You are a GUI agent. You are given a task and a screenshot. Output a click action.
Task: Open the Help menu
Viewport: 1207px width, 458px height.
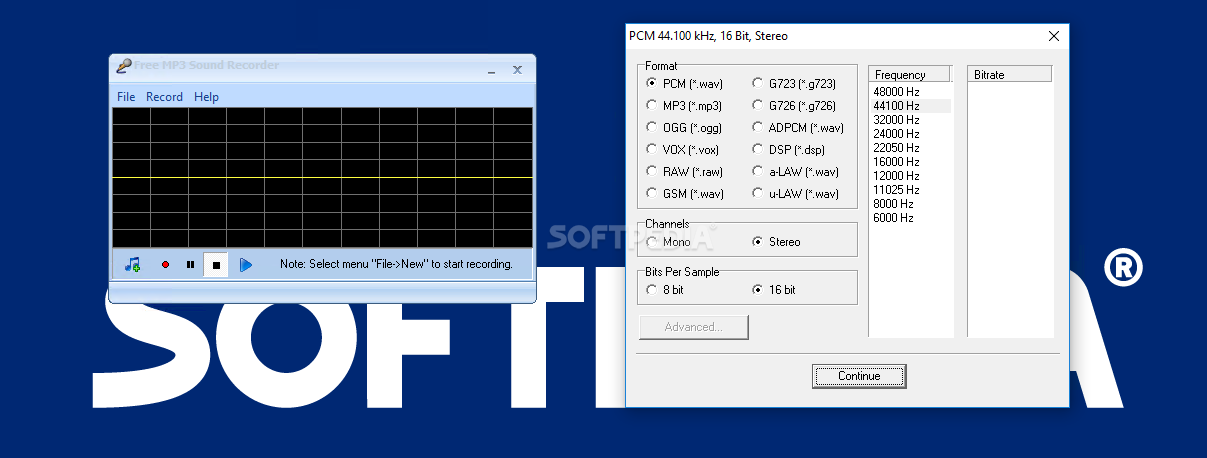206,97
